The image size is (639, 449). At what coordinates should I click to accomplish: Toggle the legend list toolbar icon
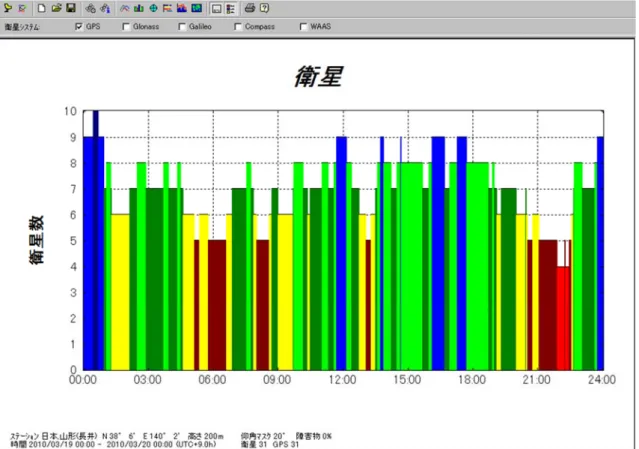click(231, 8)
